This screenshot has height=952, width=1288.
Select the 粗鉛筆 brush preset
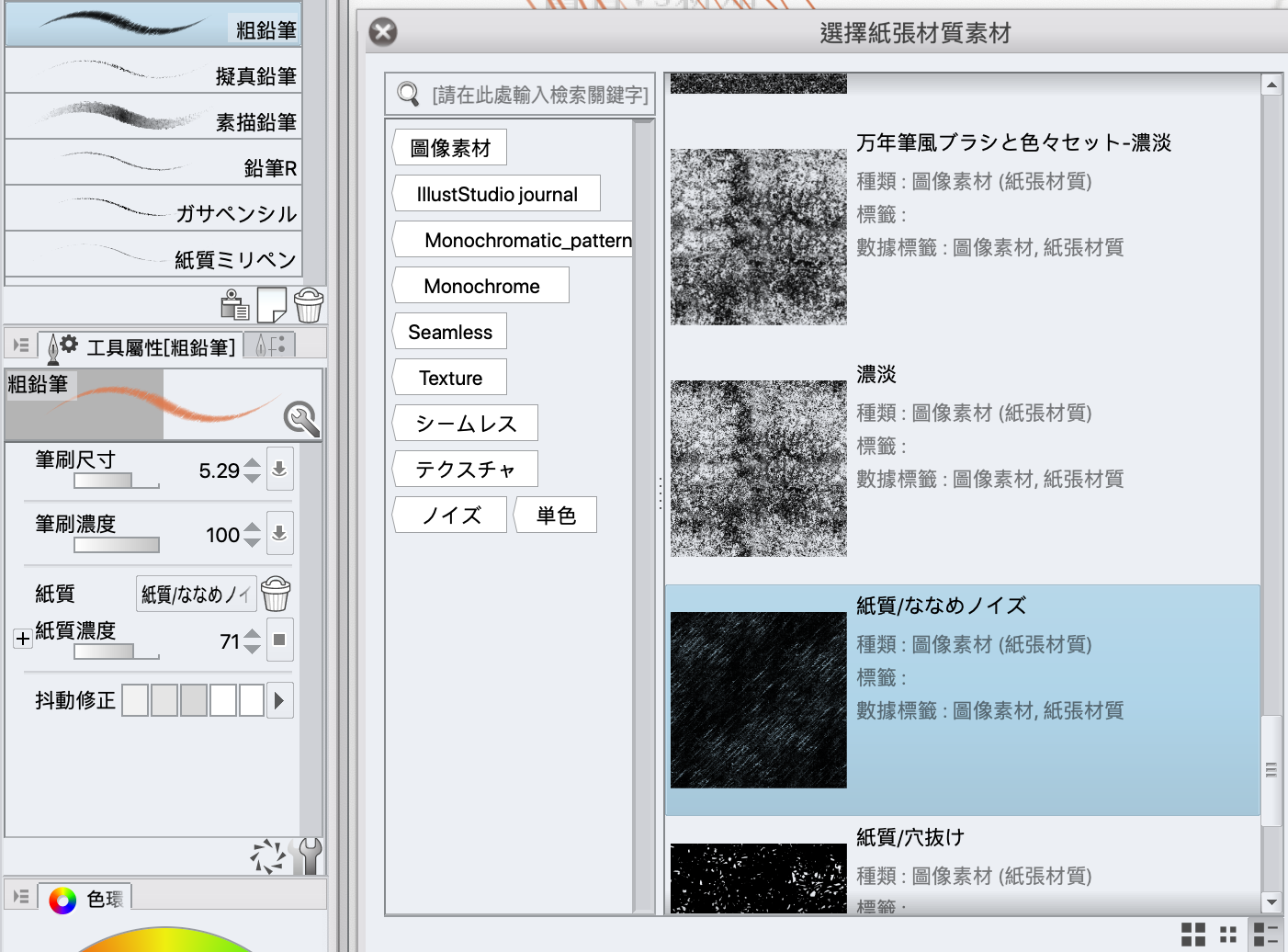pyautogui.click(x=153, y=24)
